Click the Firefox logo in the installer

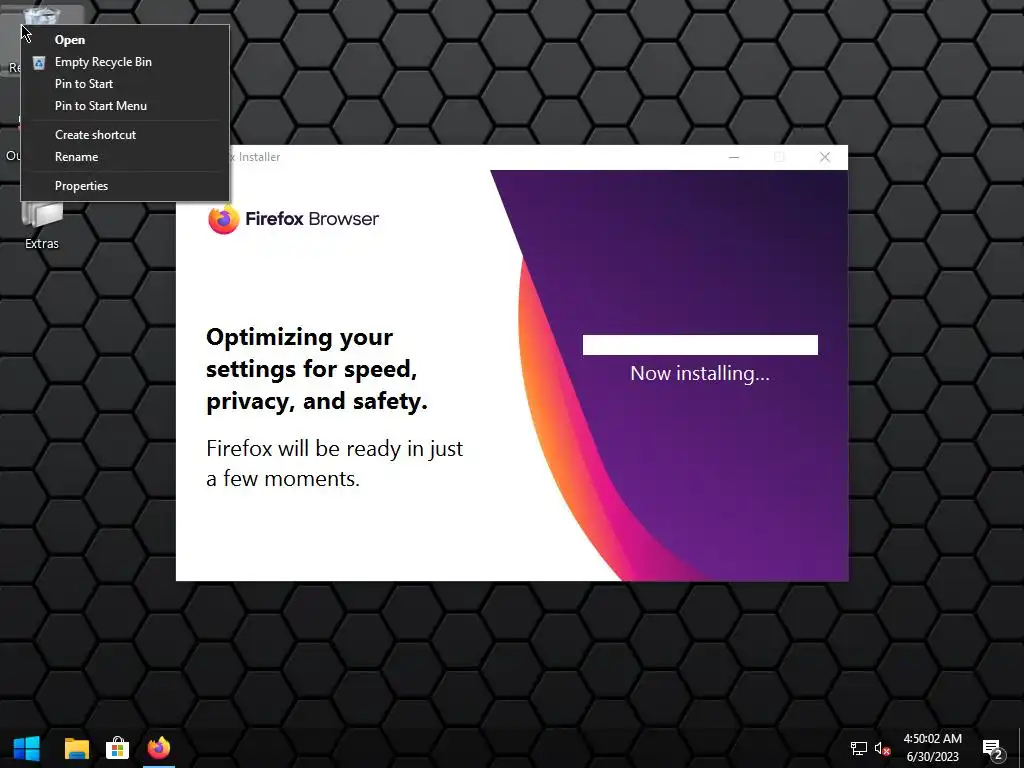(223, 219)
